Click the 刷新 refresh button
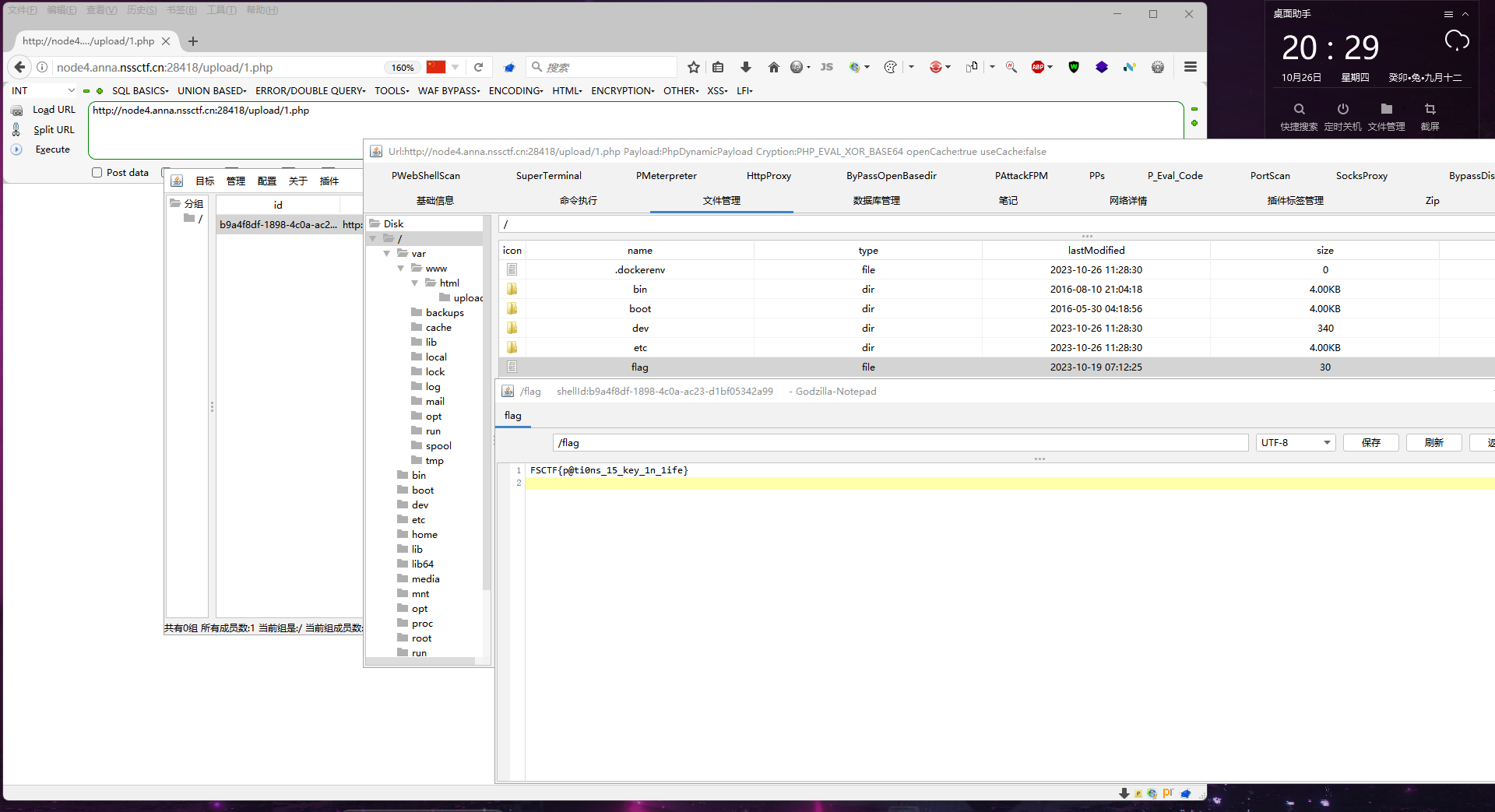 pos(1433,442)
